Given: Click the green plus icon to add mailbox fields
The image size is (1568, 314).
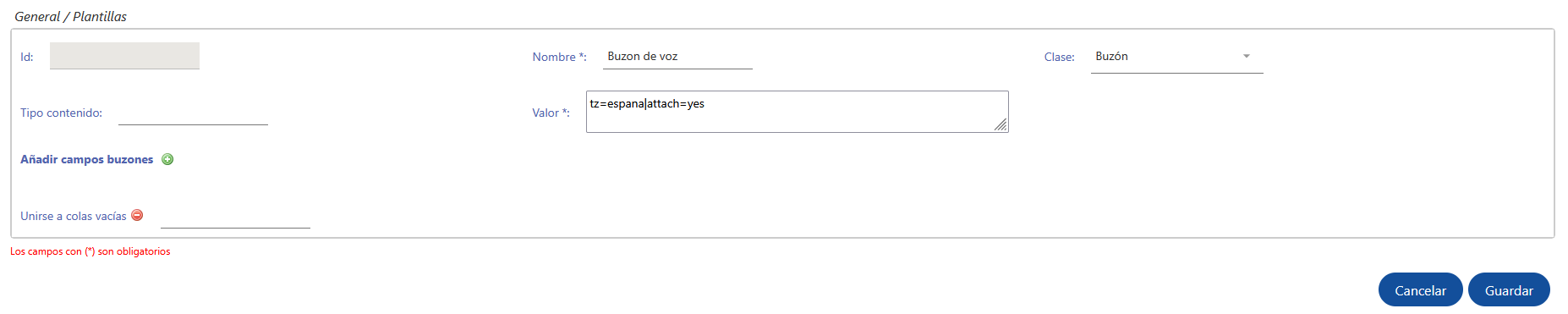Looking at the screenshot, I should [167, 159].
